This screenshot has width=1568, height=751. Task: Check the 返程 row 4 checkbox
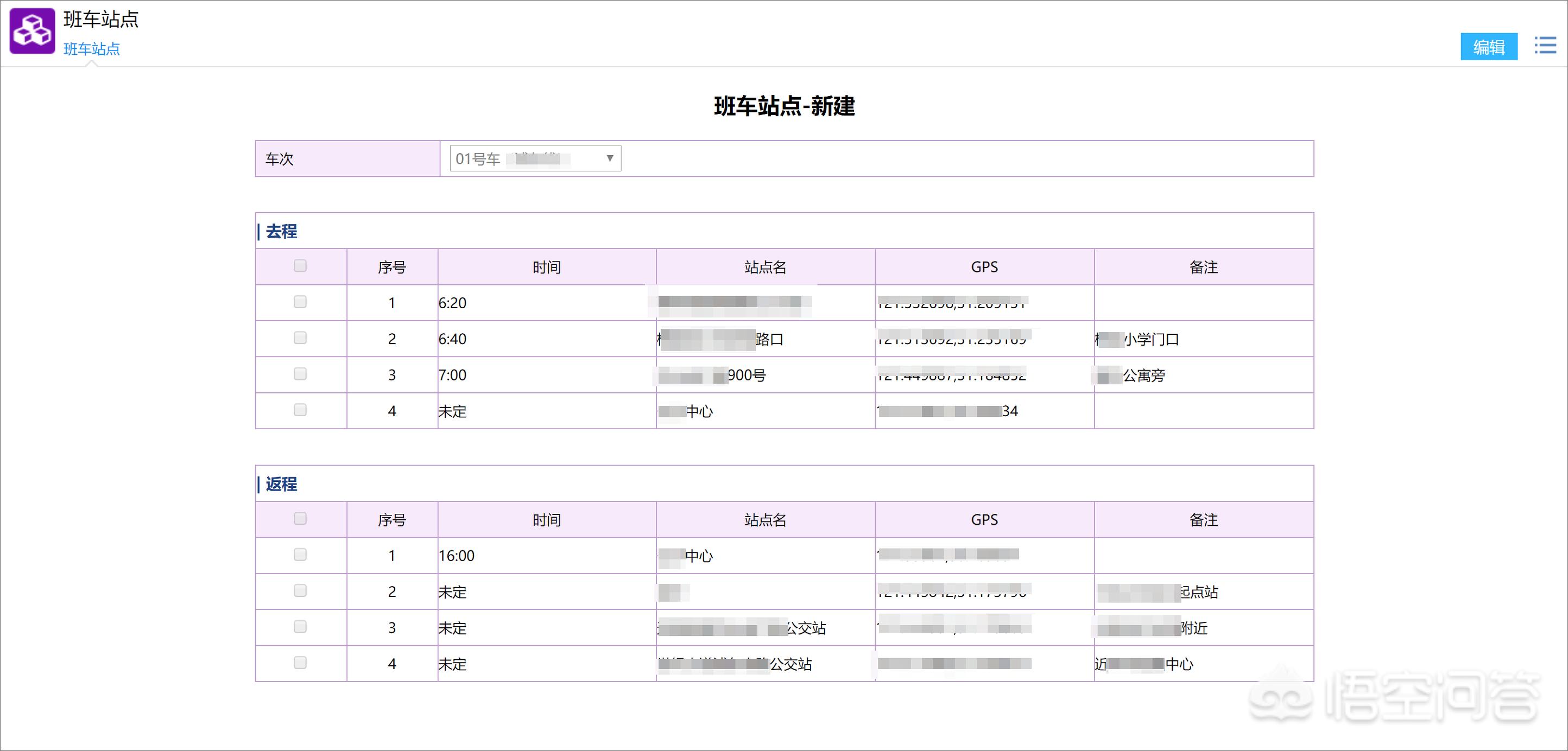click(300, 663)
